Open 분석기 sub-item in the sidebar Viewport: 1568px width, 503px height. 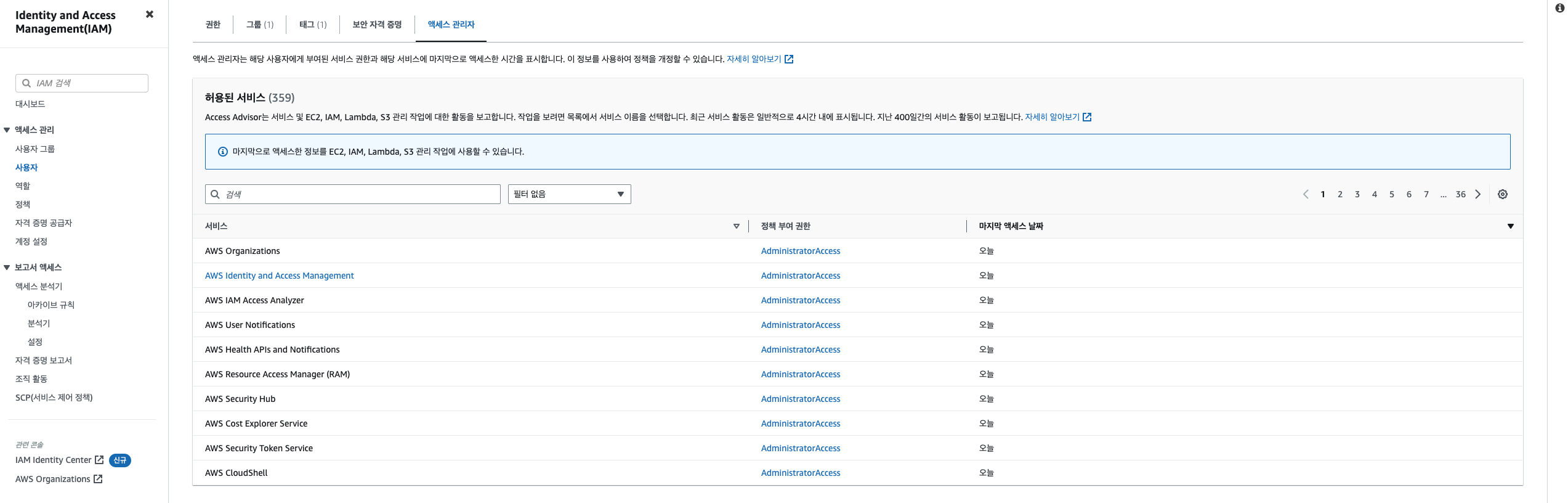click(x=39, y=324)
